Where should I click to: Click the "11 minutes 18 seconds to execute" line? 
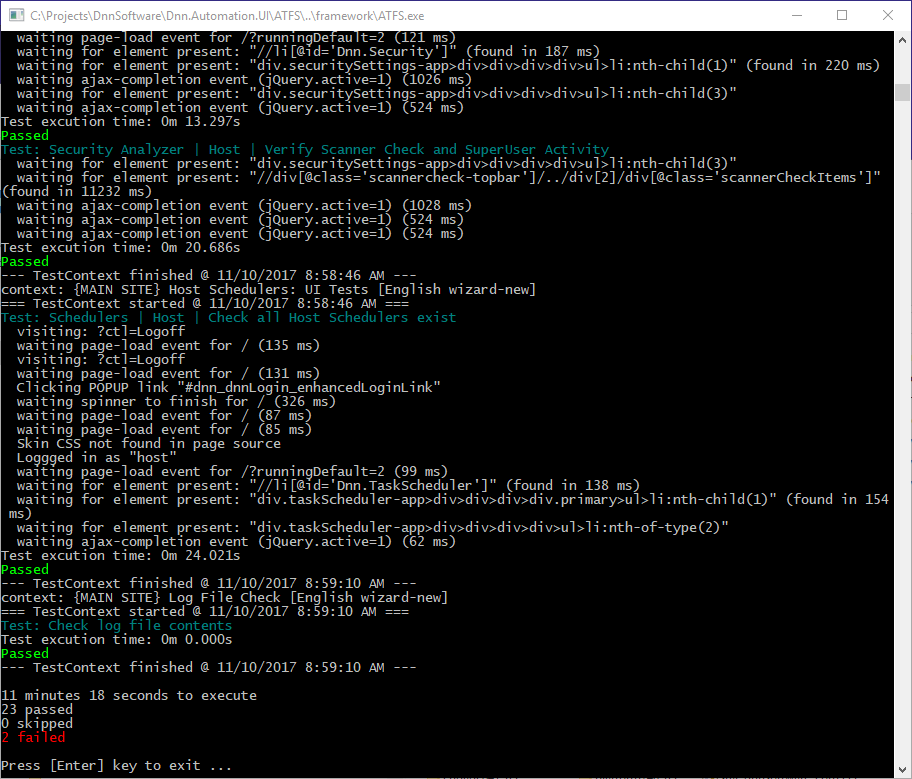tap(129, 695)
